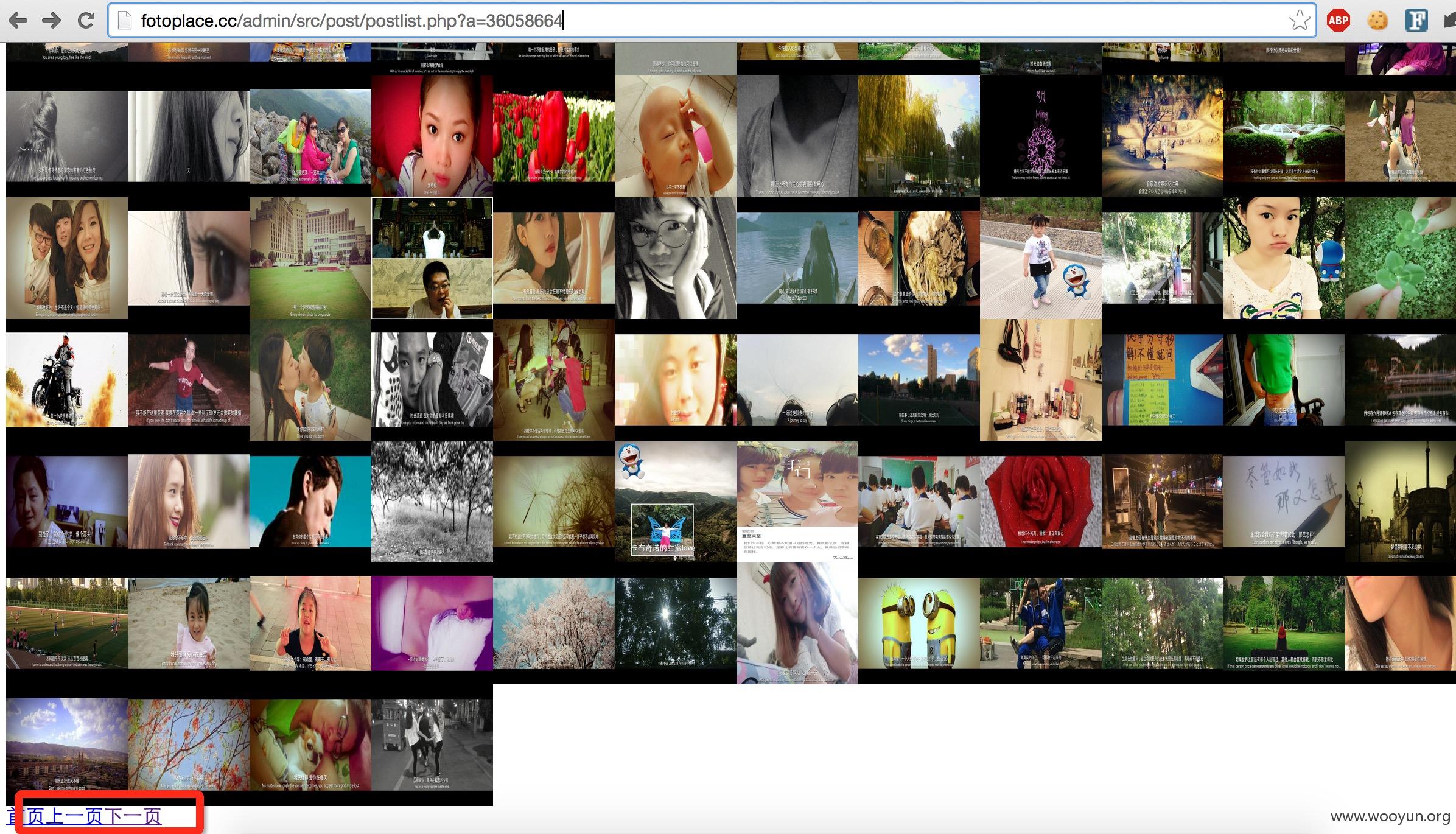Open the red tulips field thumbnail
This screenshot has width=1456, height=834.
point(554,136)
